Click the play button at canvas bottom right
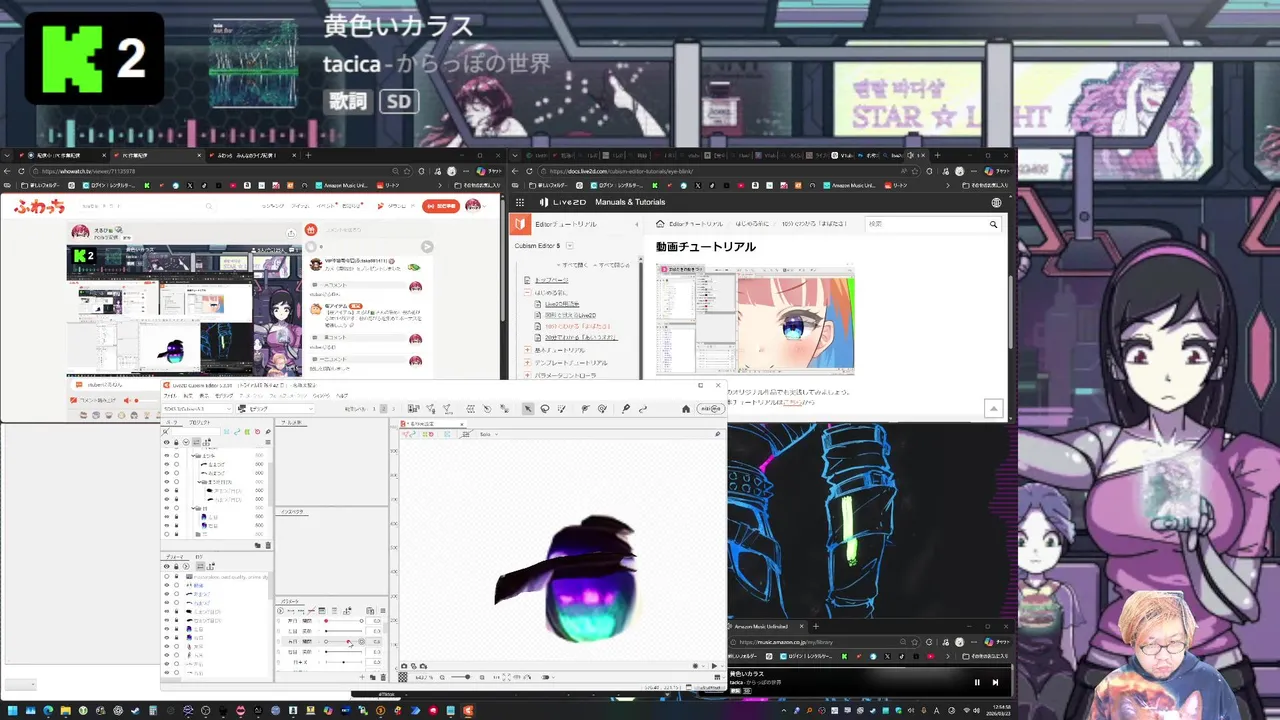This screenshot has height=720, width=1280. click(715, 666)
